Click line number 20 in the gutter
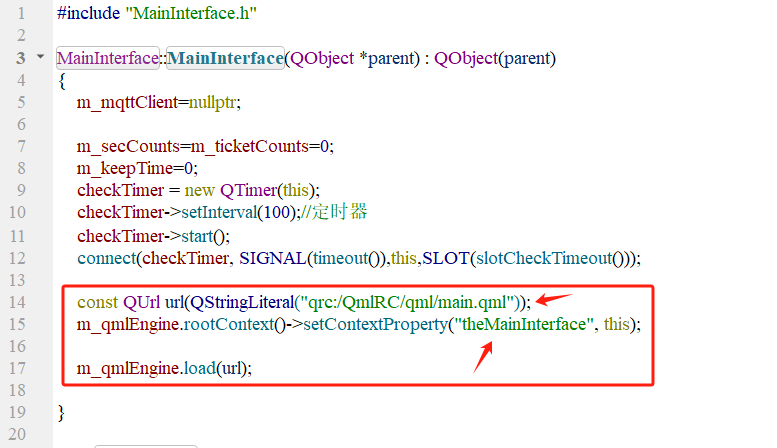Image resolution: width=777 pixels, height=448 pixels. click(17, 434)
